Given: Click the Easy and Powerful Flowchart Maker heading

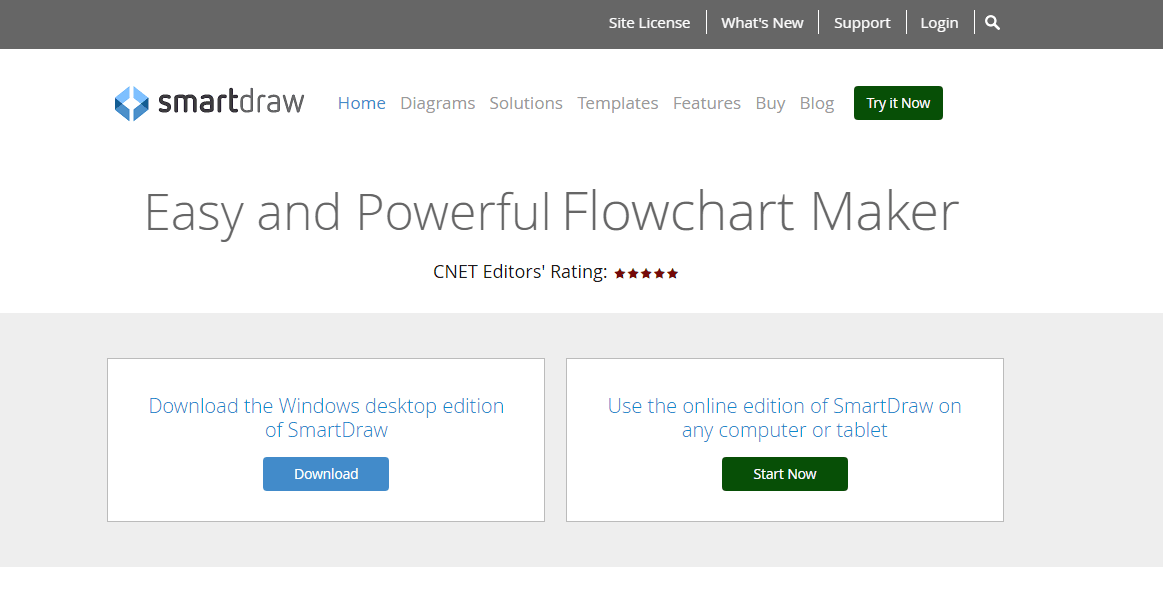Looking at the screenshot, I should pyautogui.click(x=551, y=212).
